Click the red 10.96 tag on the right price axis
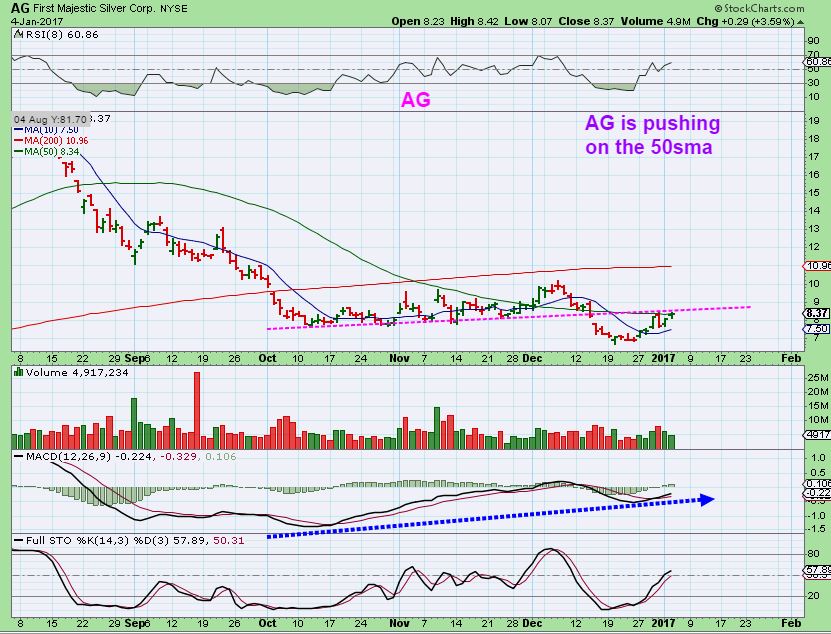Viewport: 831px width, 634px height. pos(817,266)
